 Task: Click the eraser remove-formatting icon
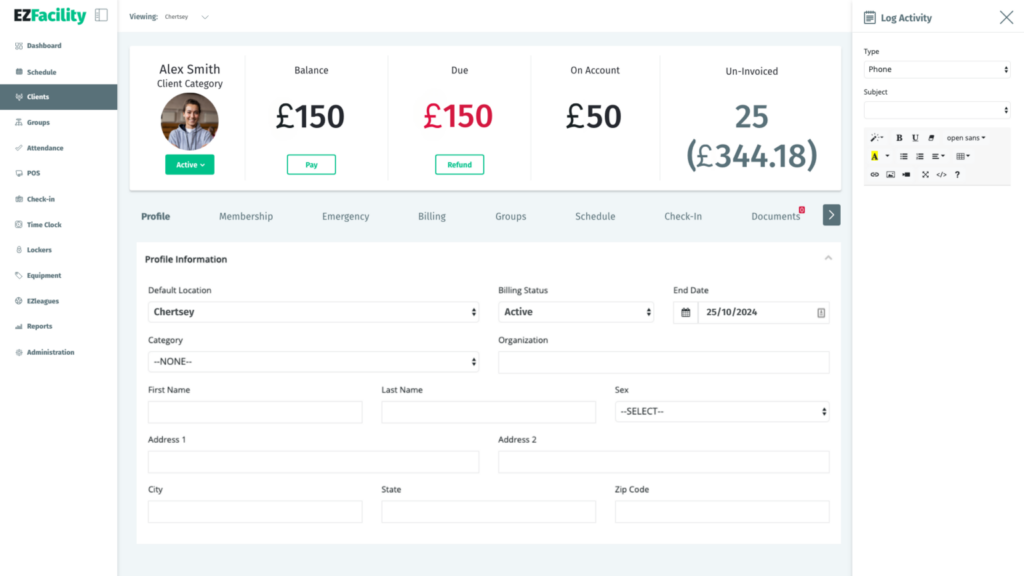(x=931, y=138)
